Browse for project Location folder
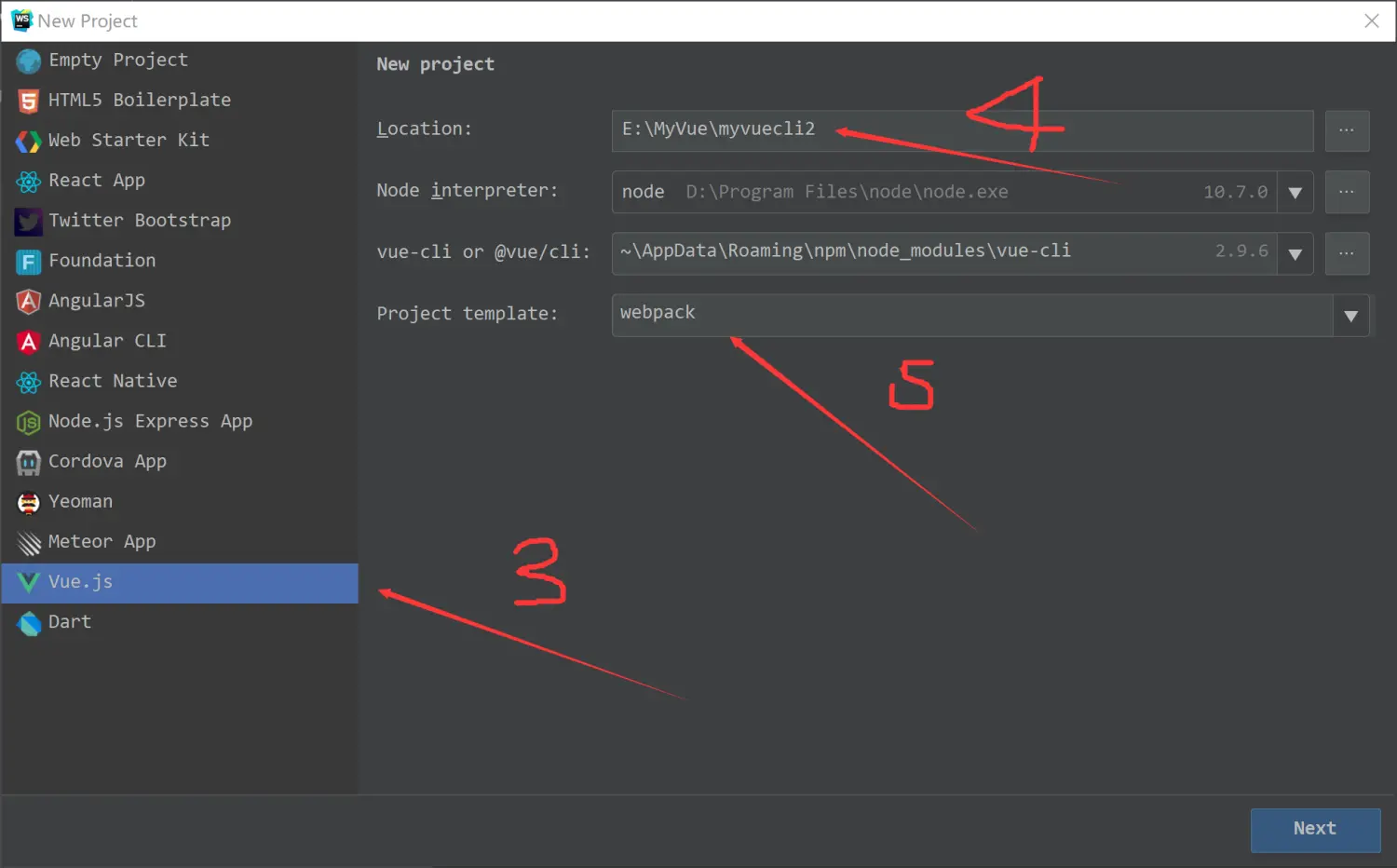1397x868 pixels. coord(1347,130)
